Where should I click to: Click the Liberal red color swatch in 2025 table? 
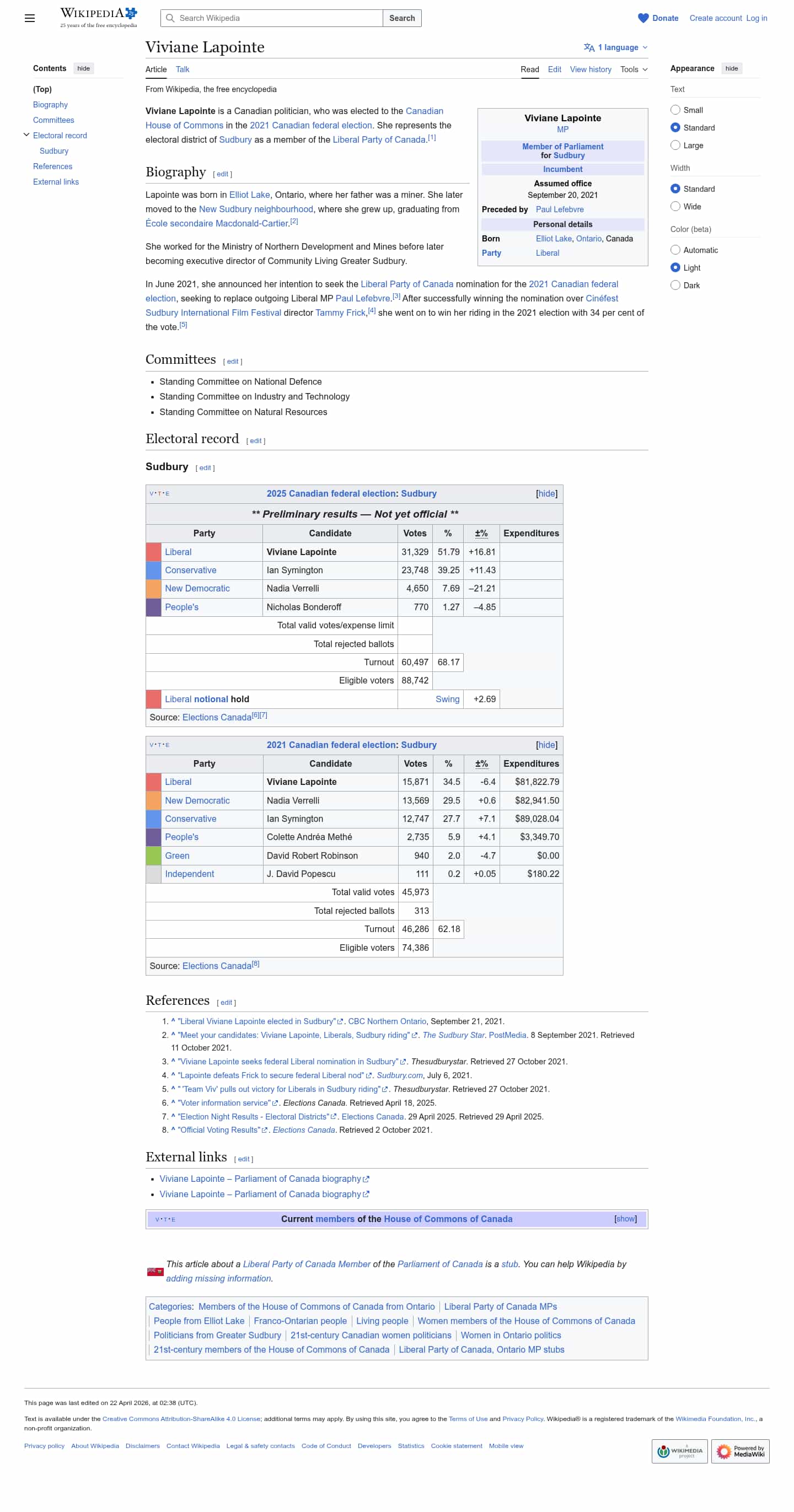153,552
